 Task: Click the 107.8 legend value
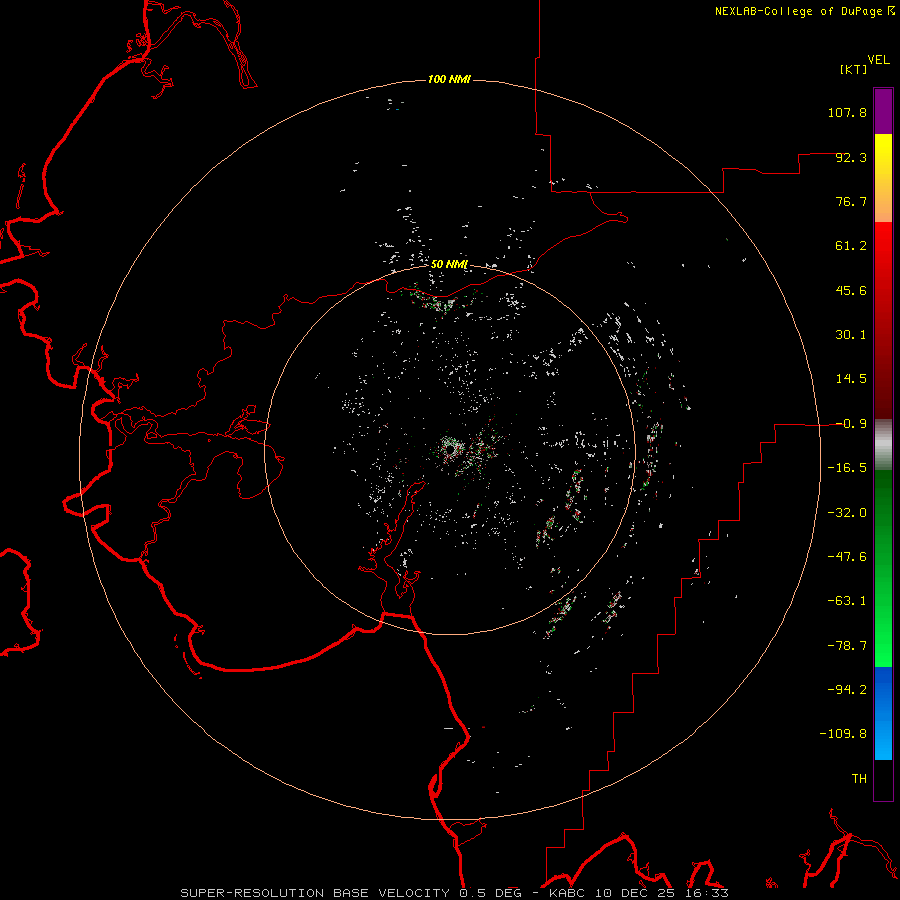click(847, 112)
